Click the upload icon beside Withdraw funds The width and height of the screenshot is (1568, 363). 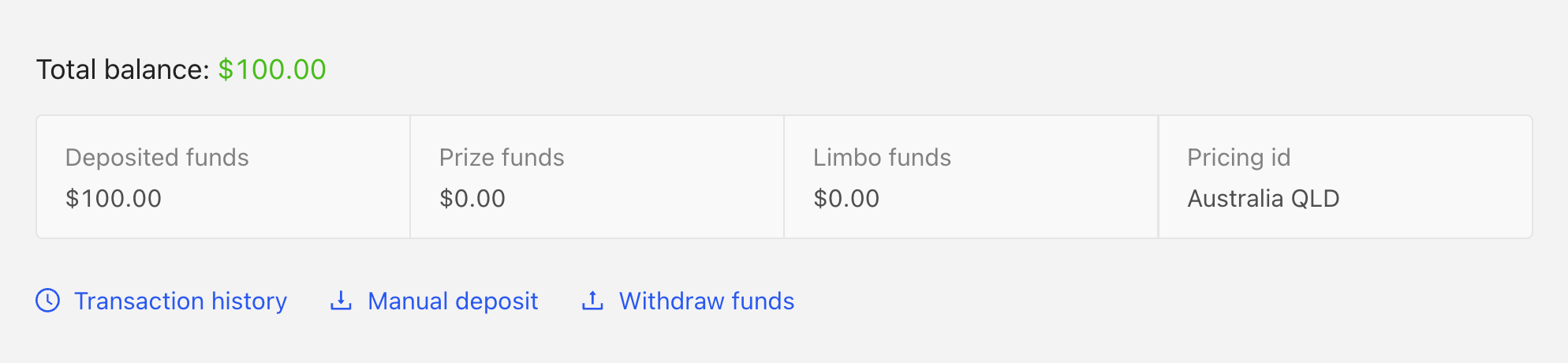pyautogui.click(x=592, y=301)
